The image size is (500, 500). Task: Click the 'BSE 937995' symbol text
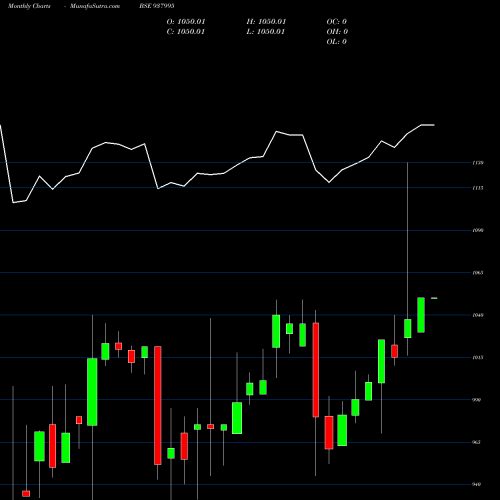(x=157, y=6)
